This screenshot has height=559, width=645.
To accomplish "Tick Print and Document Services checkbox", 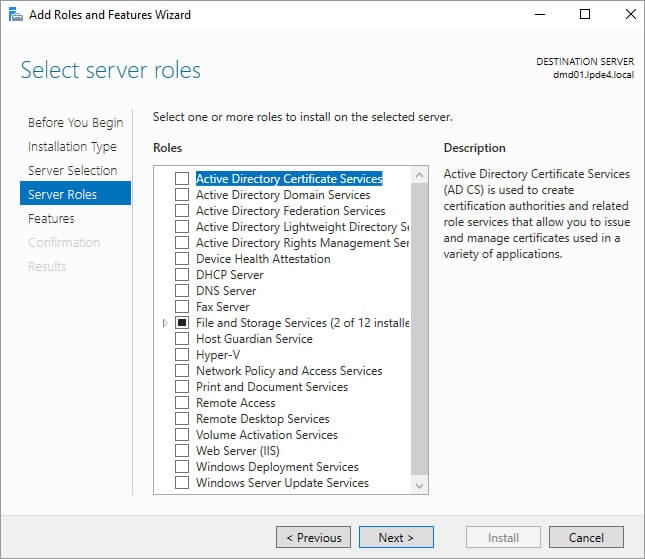I will (x=182, y=387).
